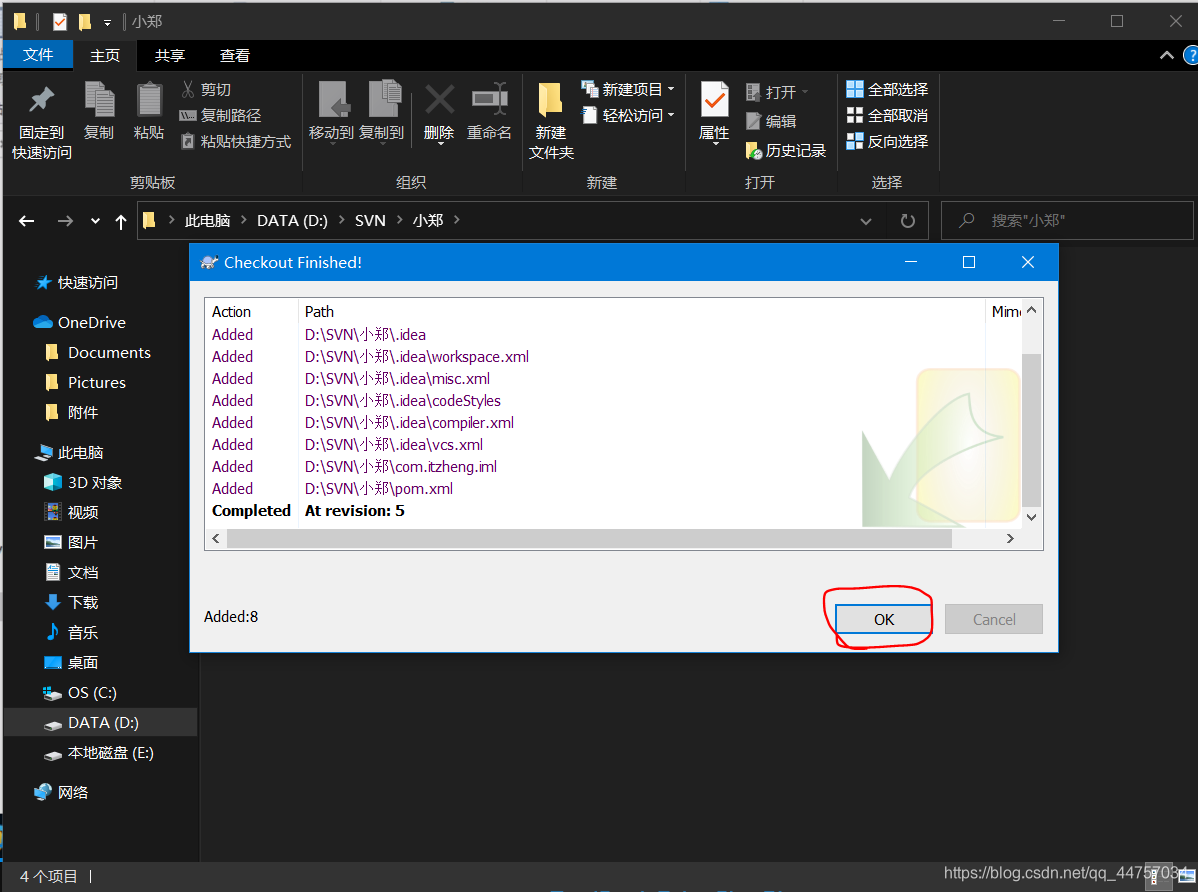Viewport: 1198px width, 892px height.
Task: Open the Easy Access dropdown
Action: pyautogui.click(x=670, y=116)
